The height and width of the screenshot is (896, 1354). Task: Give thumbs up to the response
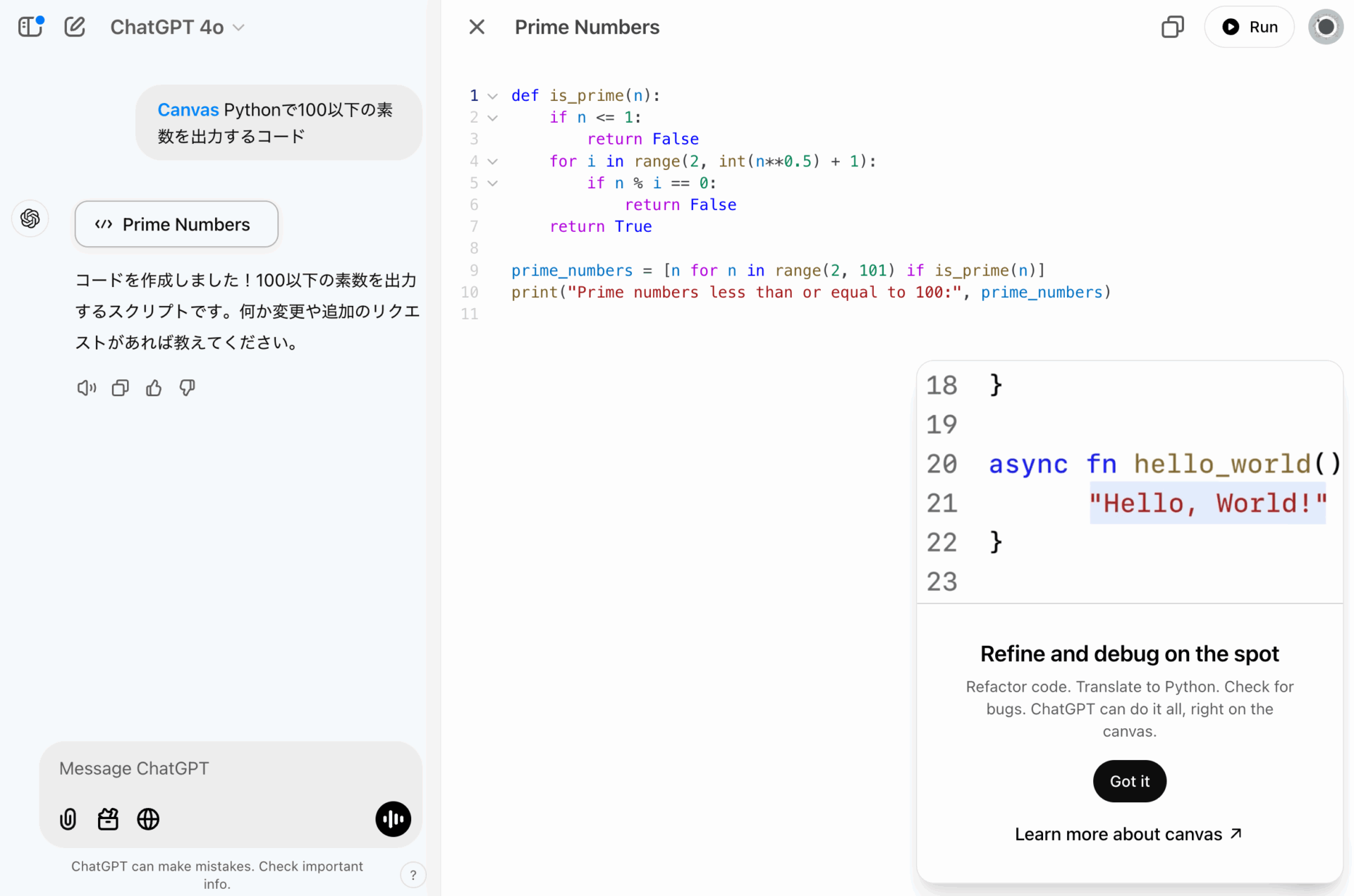tap(154, 388)
